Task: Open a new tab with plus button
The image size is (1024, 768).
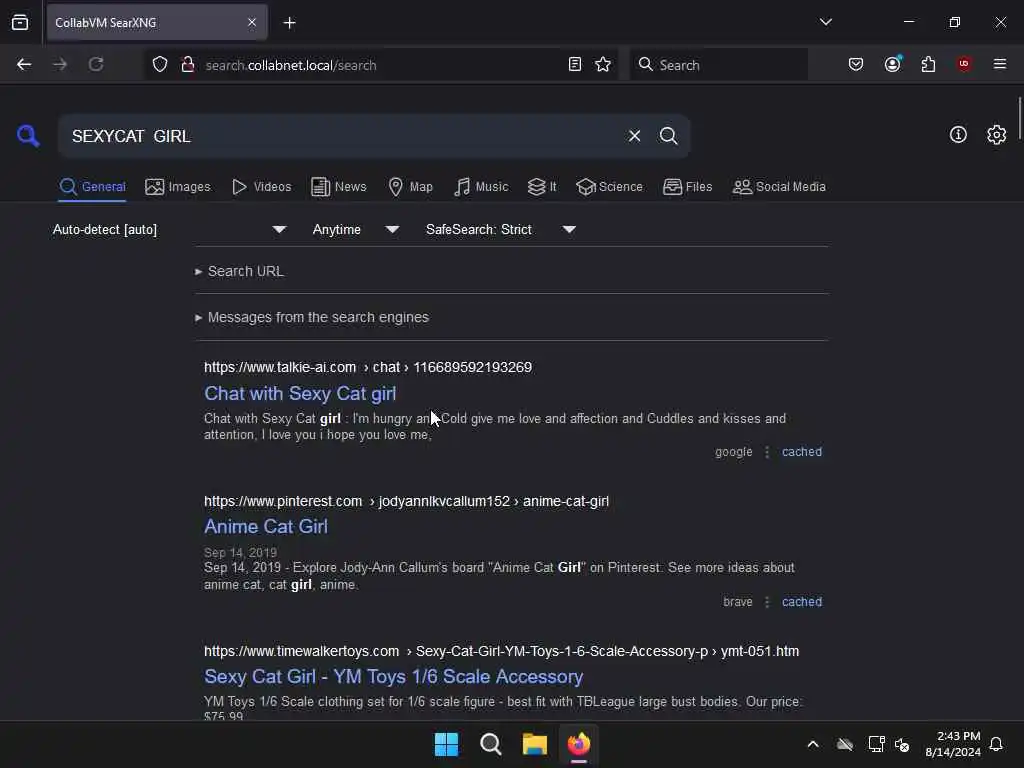Action: (289, 23)
